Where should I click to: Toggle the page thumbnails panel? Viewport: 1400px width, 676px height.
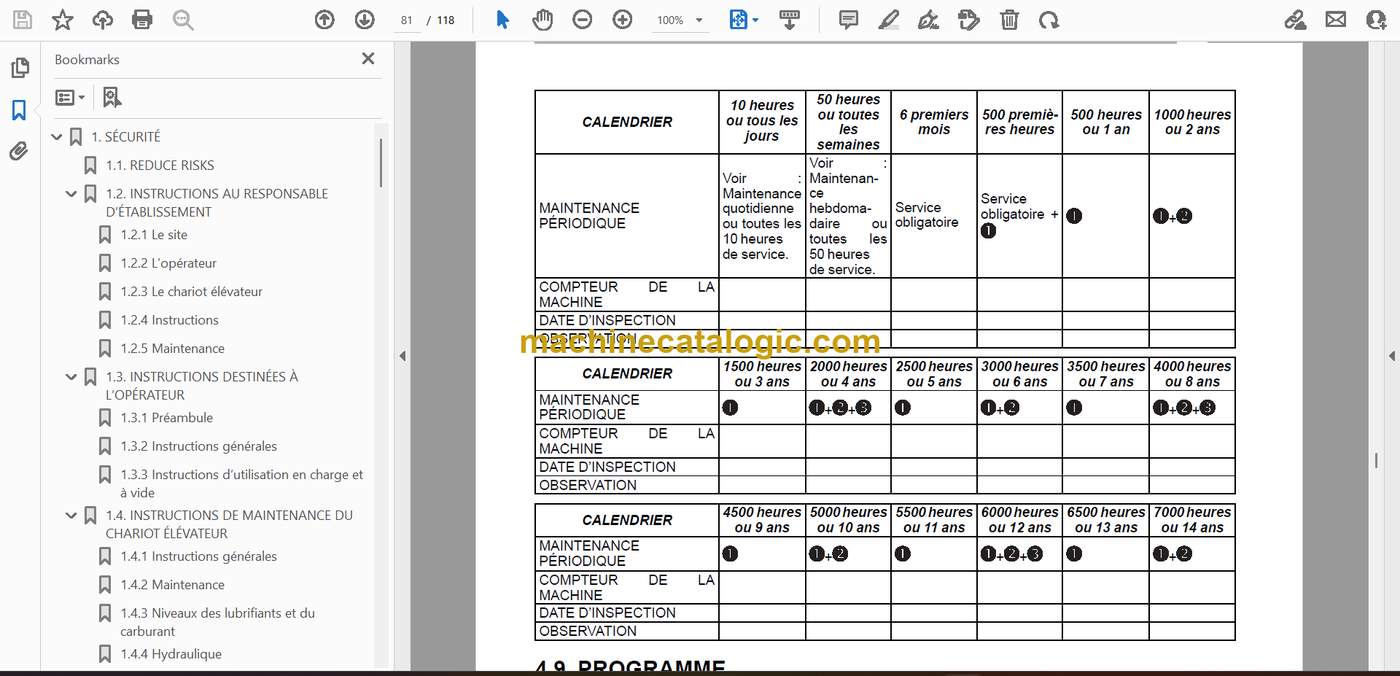[x=19, y=68]
